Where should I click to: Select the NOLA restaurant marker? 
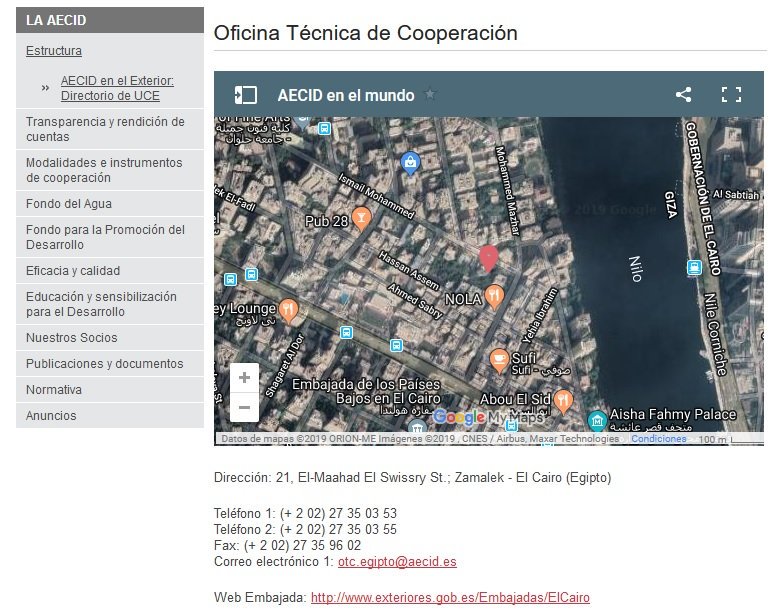[x=494, y=297]
